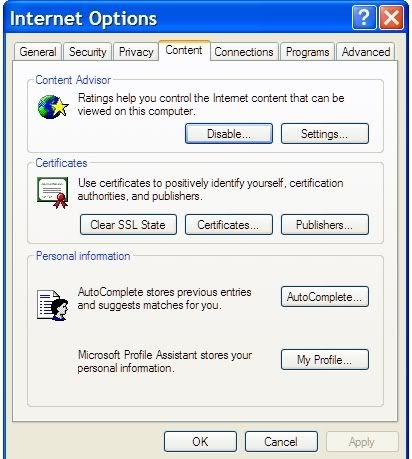The height and width of the screenshot is (459, 412).
Task: Open AutoComplete settings
Action: pos(325,297)
